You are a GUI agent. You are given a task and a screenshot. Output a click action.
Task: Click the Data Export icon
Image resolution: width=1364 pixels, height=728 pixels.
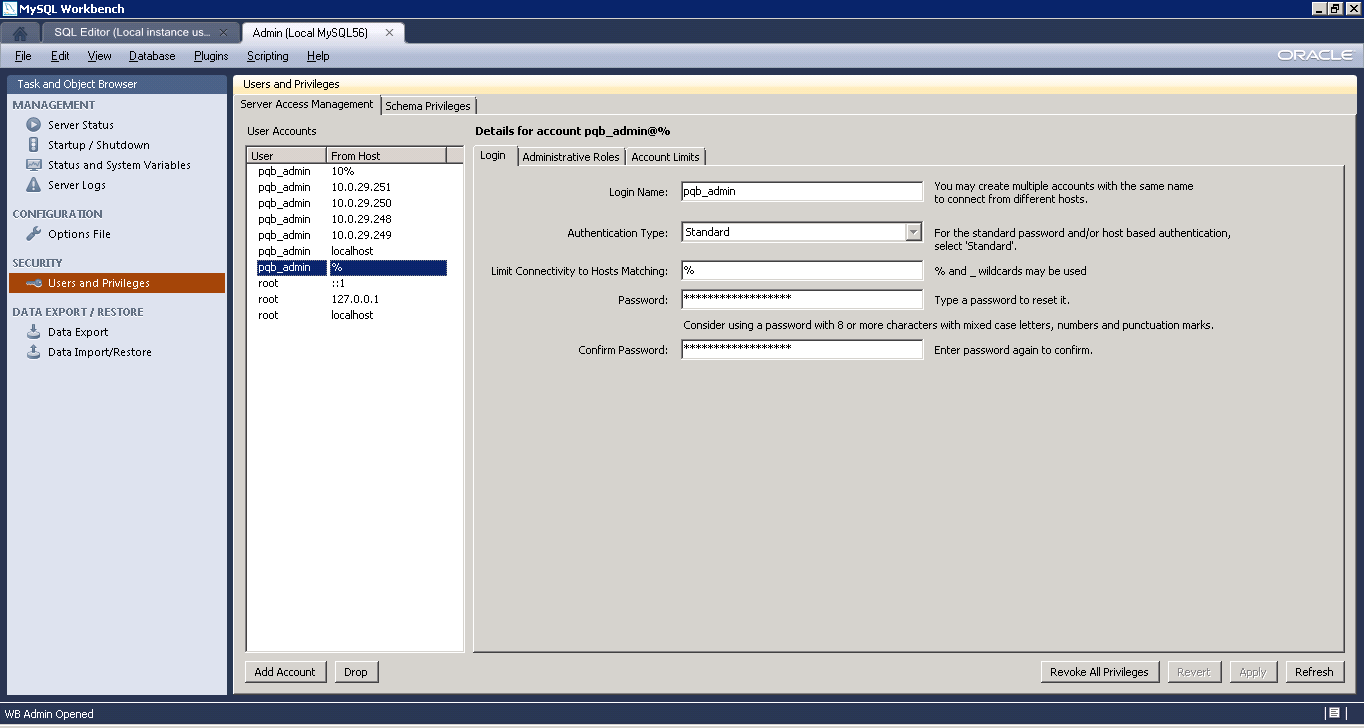click(x=34, y=332)
